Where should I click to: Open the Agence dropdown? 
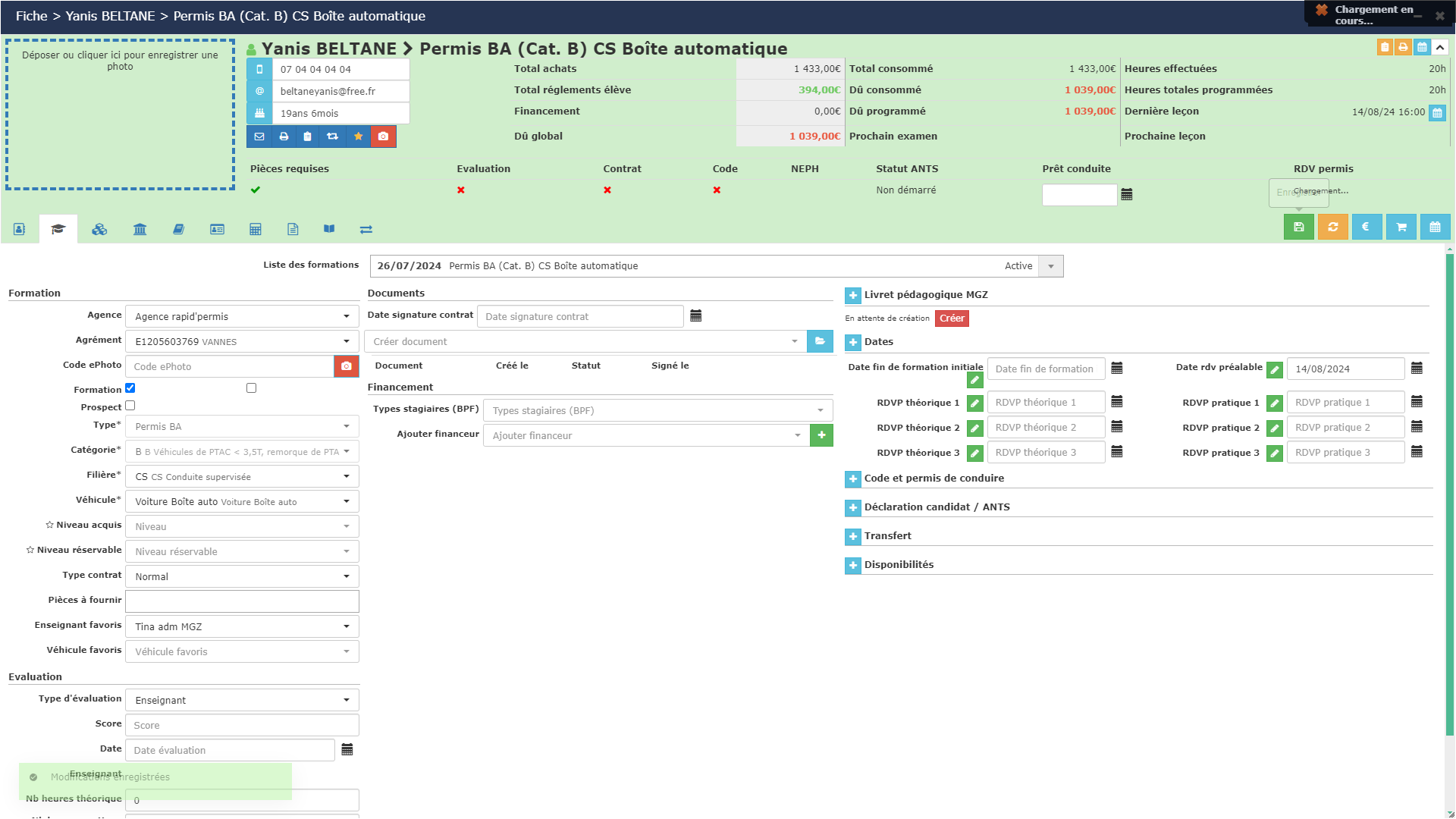pos(242,316)
